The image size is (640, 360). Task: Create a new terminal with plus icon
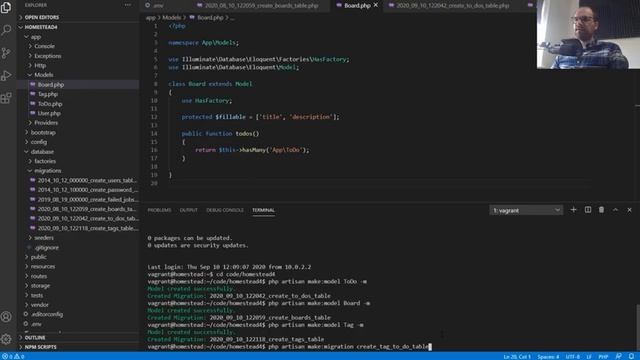573,210
